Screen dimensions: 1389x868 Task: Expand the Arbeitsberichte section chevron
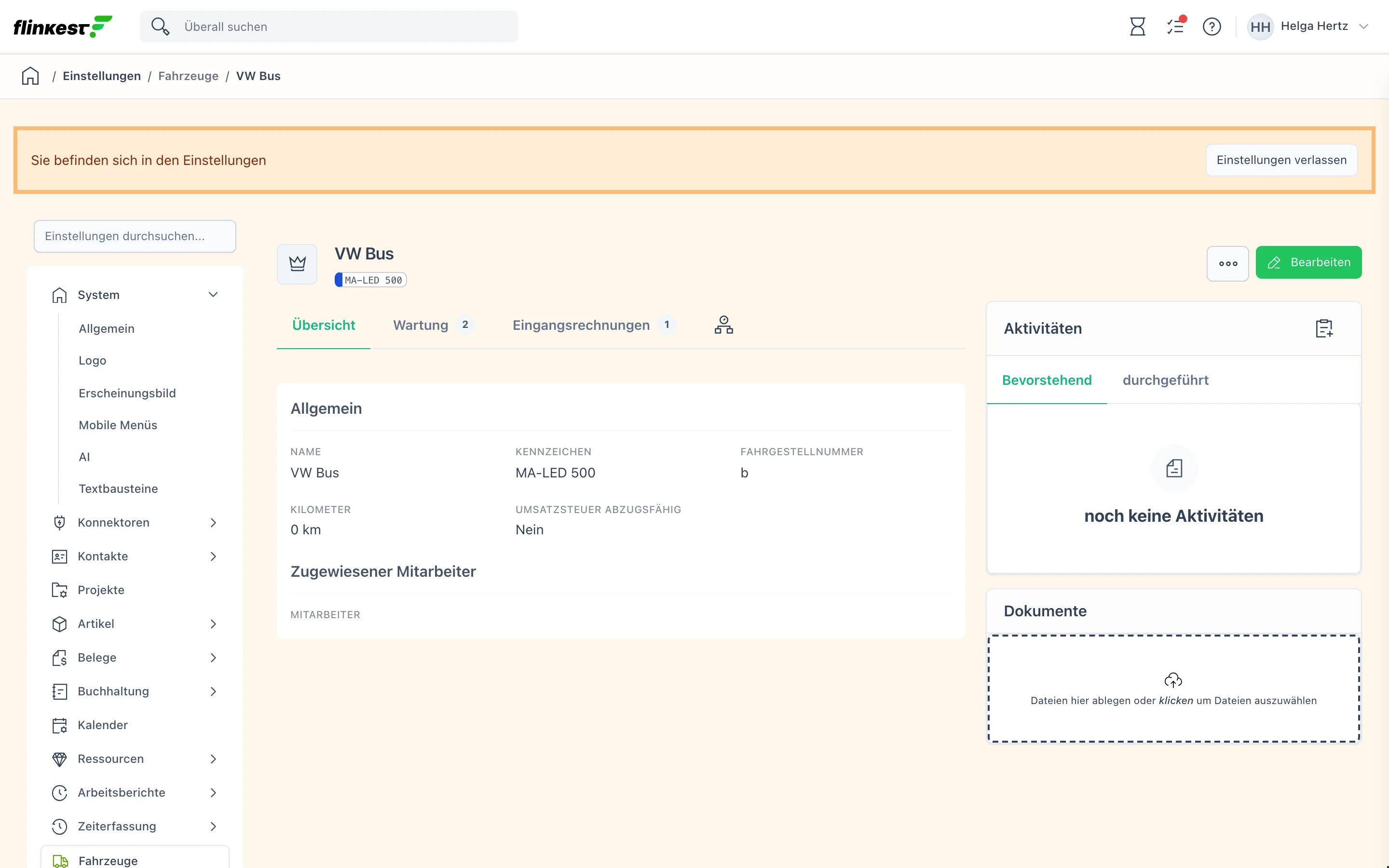[x=213, y=793]
